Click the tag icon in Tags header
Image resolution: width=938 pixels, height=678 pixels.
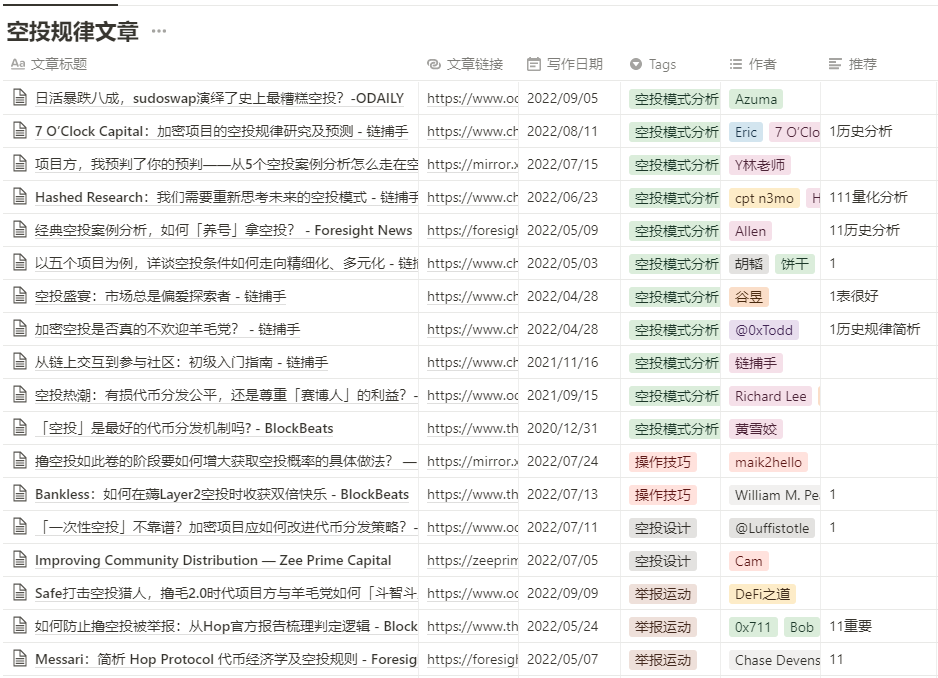pyautogui.click(x=636, y=64)
